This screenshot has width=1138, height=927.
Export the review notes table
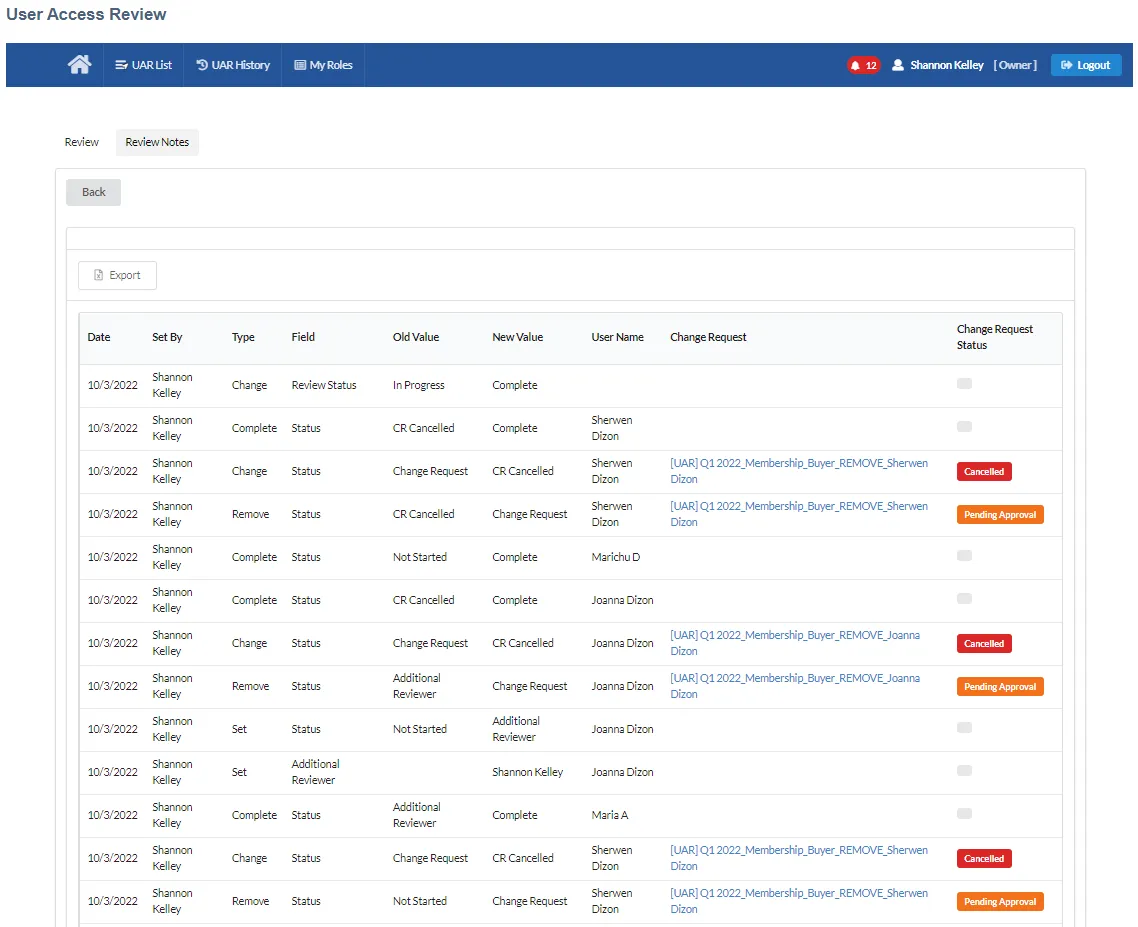[x=118, y=275]
